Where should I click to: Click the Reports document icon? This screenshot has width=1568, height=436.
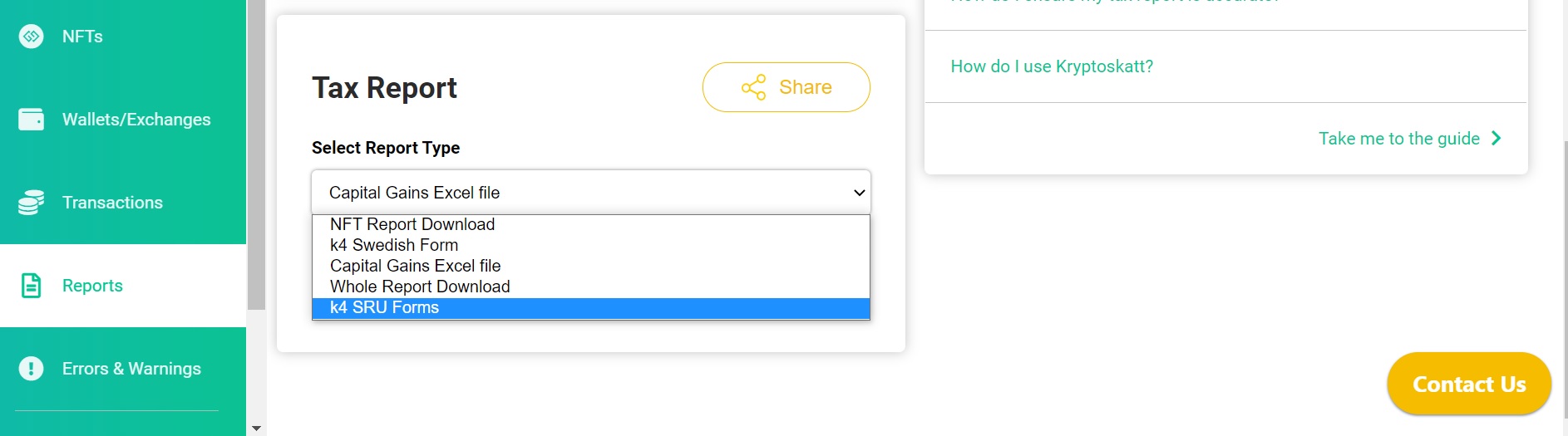[x=31, y=286]
